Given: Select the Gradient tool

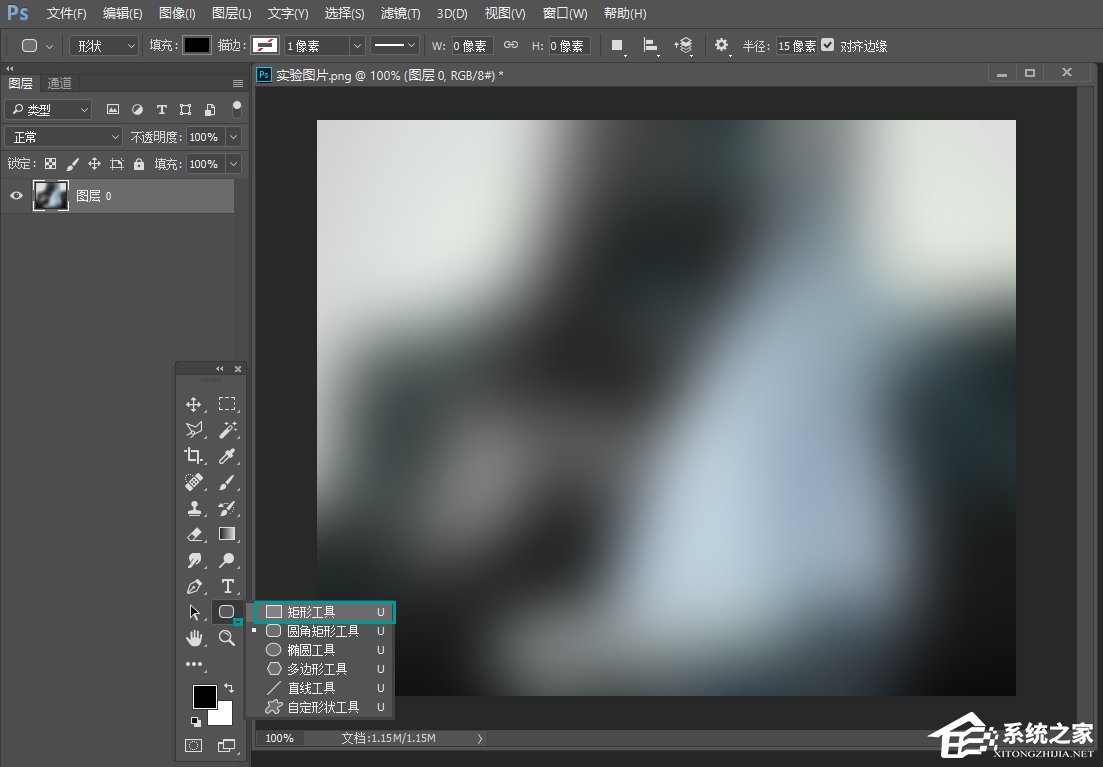Looking at the screenshot, I should 227,534.
